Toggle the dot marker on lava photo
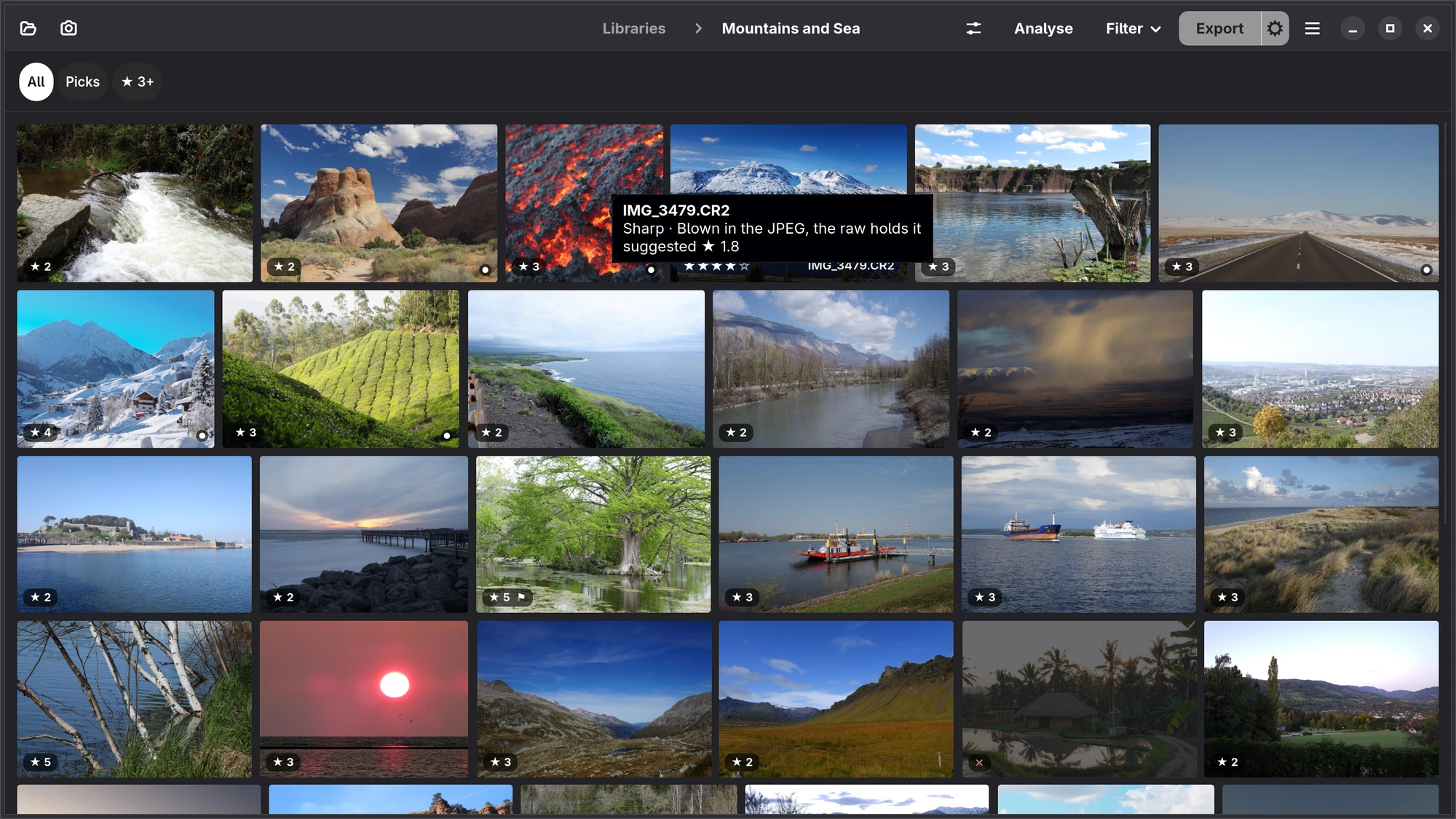 651,269
